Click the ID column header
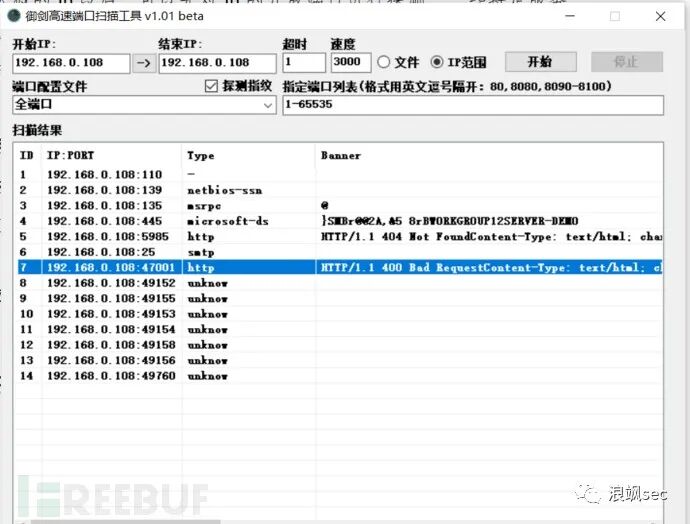This screenshot has height=524, width=690. (26, 155)
